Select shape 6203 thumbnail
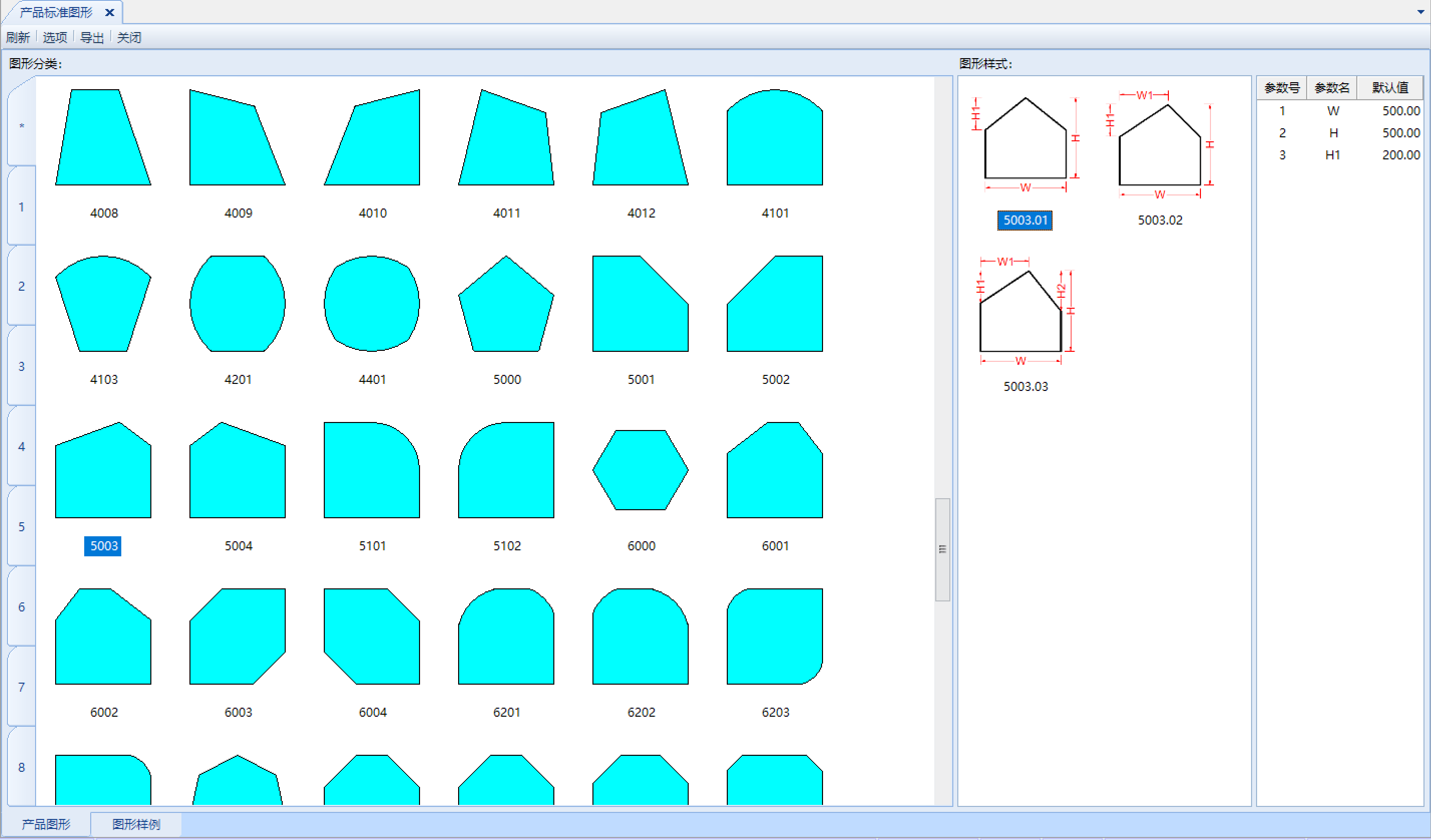 [x=774, y=636]
